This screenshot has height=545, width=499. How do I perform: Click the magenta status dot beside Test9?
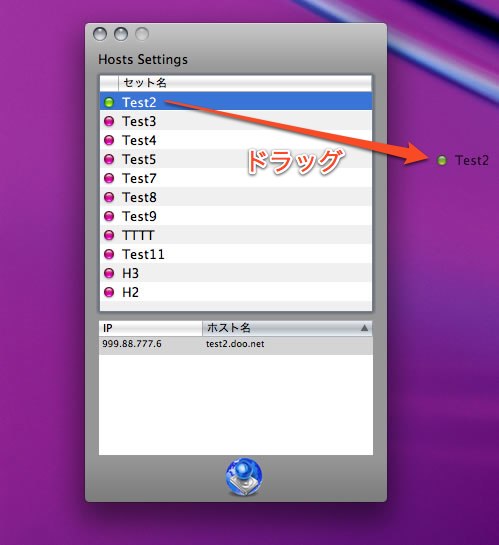(109, 216)
